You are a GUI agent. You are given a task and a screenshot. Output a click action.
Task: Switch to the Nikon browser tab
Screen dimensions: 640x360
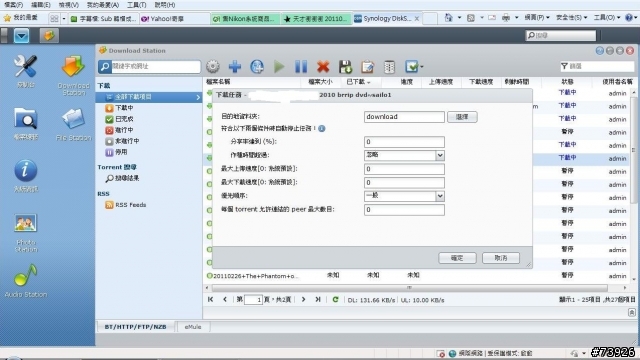click(x=246, y=19)
